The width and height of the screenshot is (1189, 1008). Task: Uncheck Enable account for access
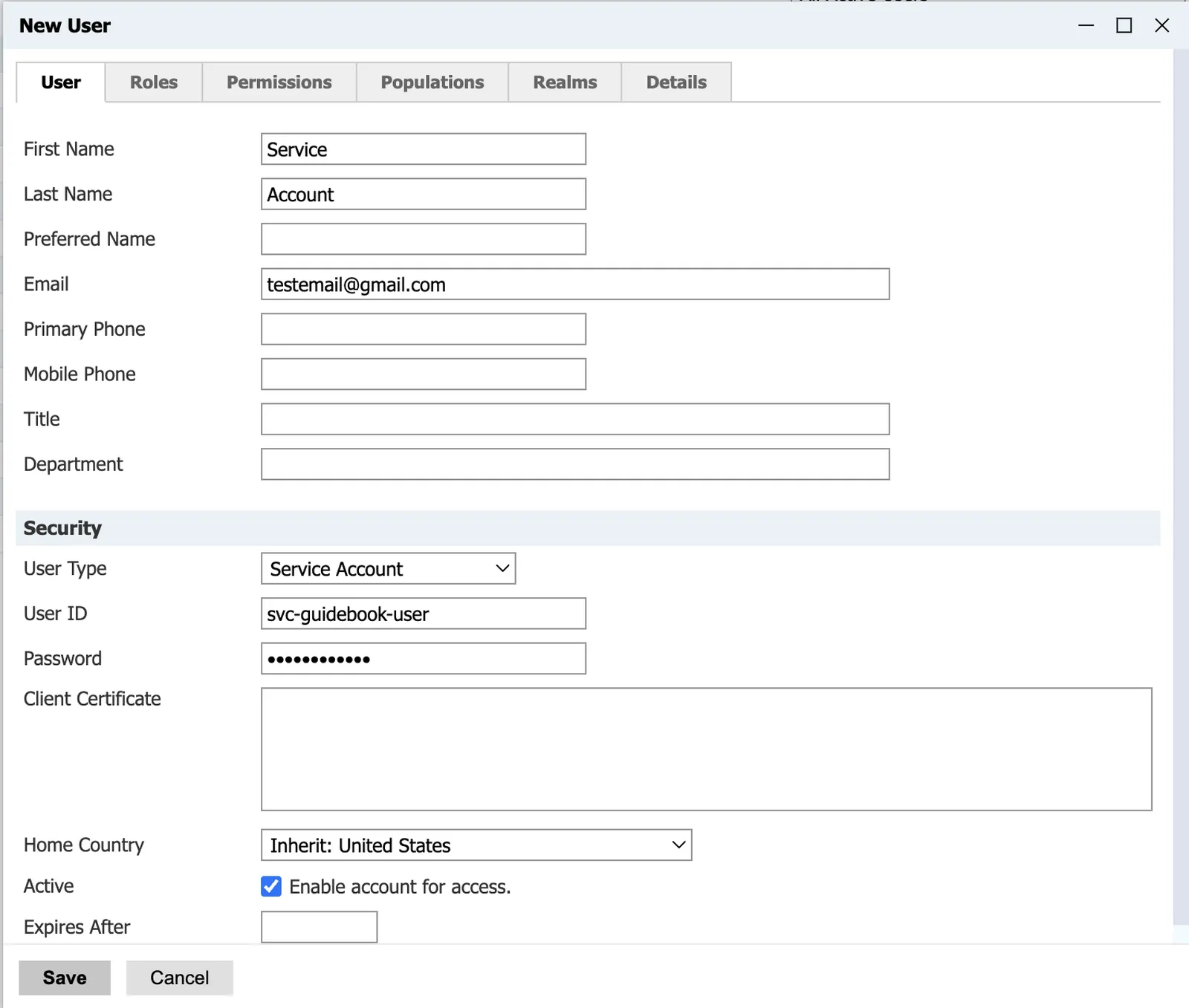pyautogui.click(x=271, y=886)
